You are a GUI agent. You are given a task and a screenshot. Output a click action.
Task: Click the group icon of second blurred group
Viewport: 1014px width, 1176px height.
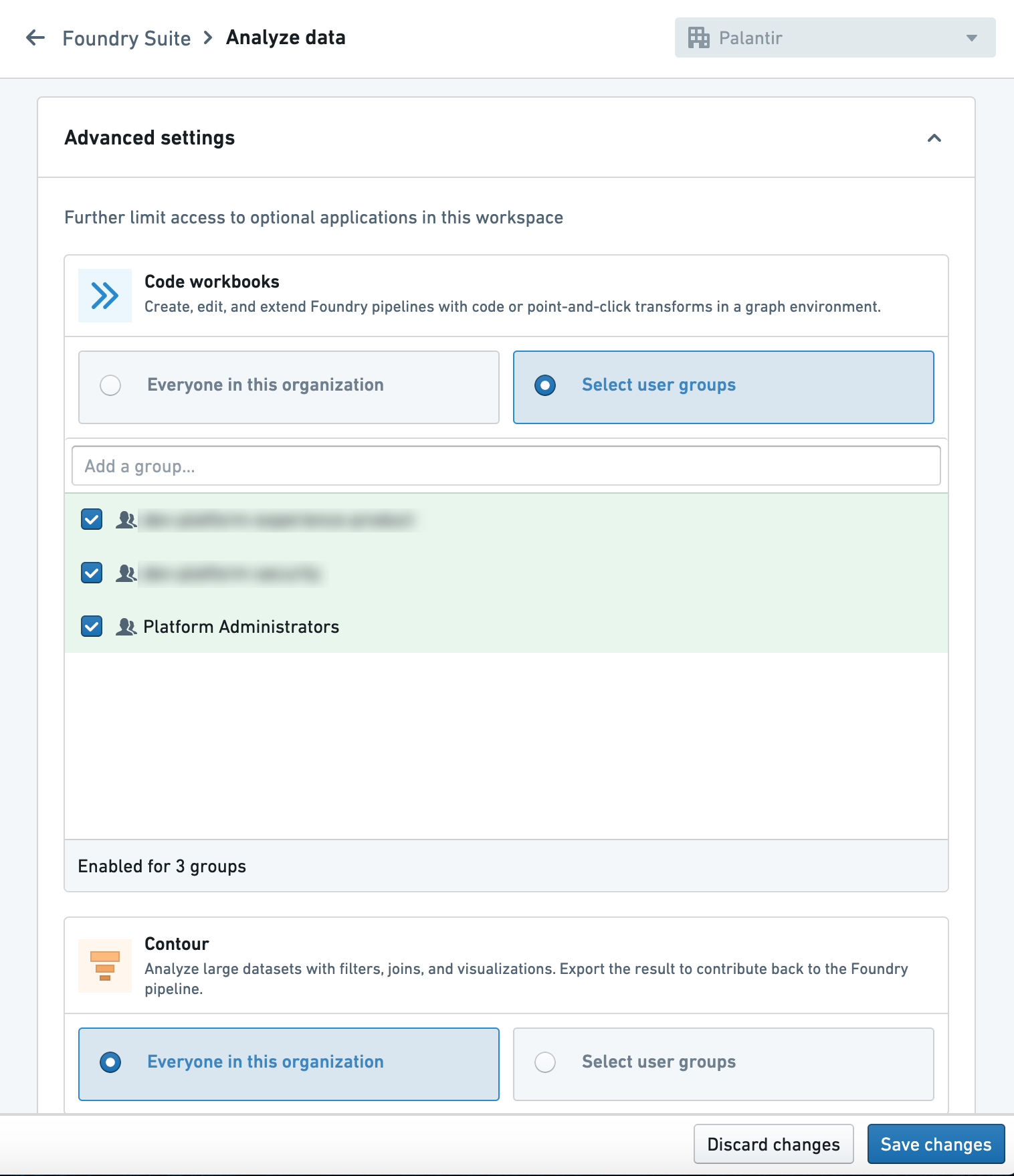coord(126,573)
